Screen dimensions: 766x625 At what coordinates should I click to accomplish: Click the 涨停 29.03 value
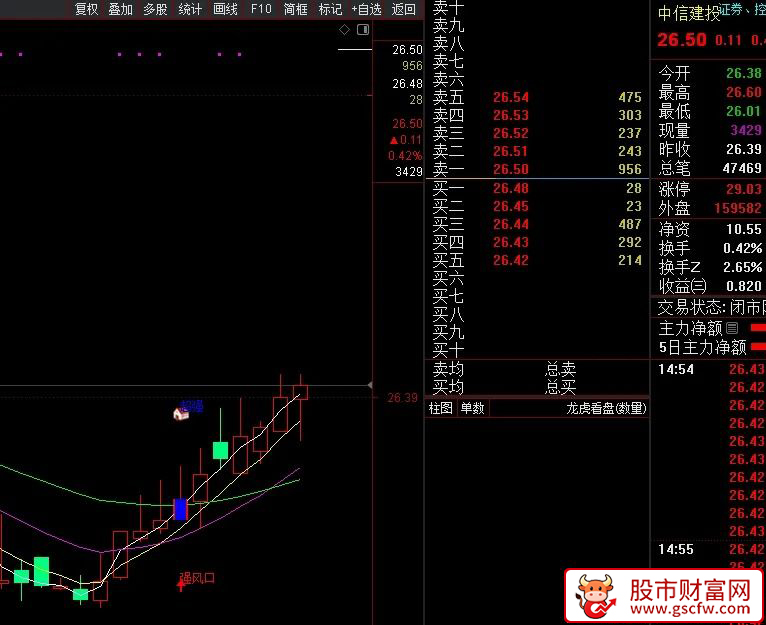[744, 189]
